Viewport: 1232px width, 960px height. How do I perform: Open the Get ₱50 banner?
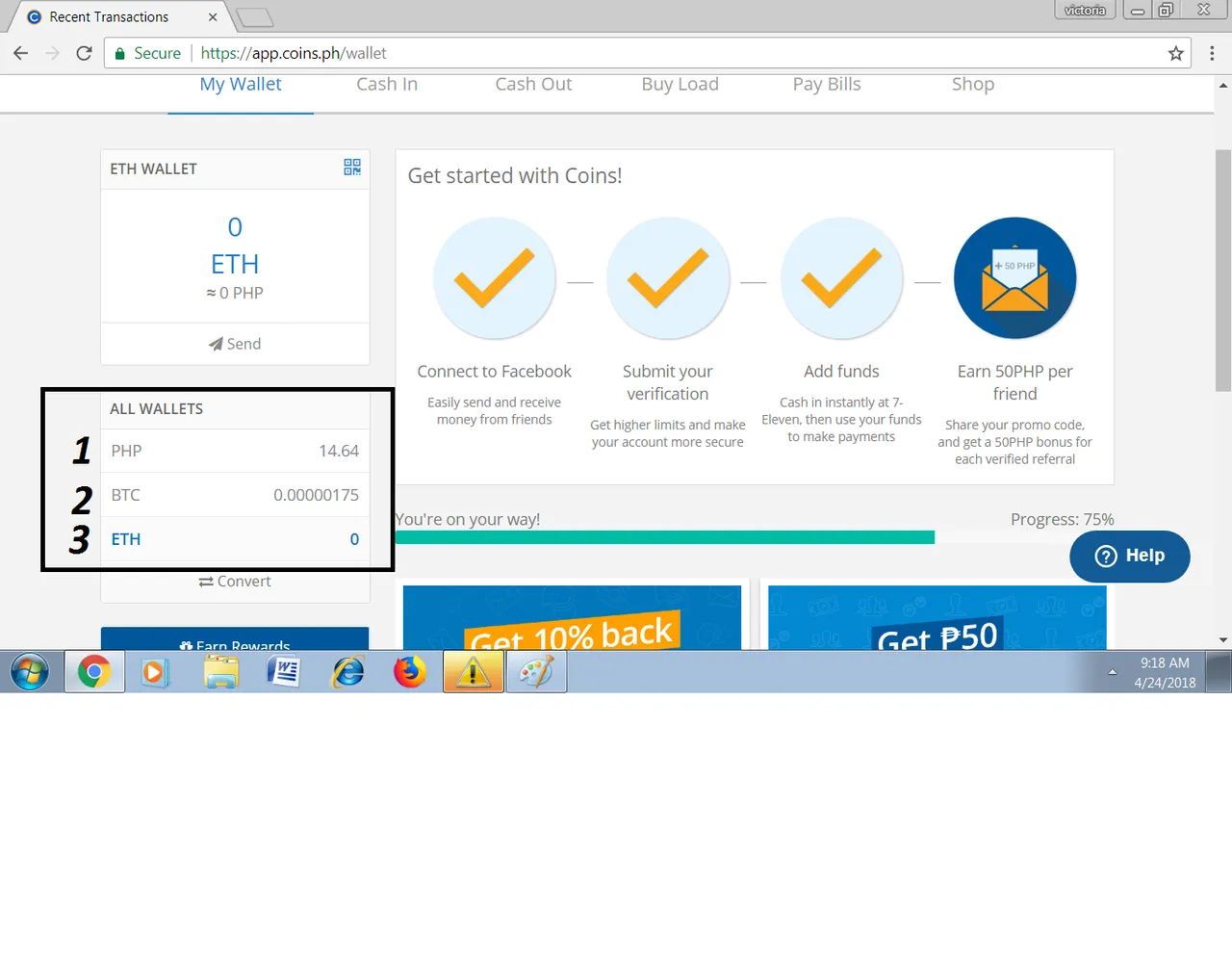tap(937, 617)
